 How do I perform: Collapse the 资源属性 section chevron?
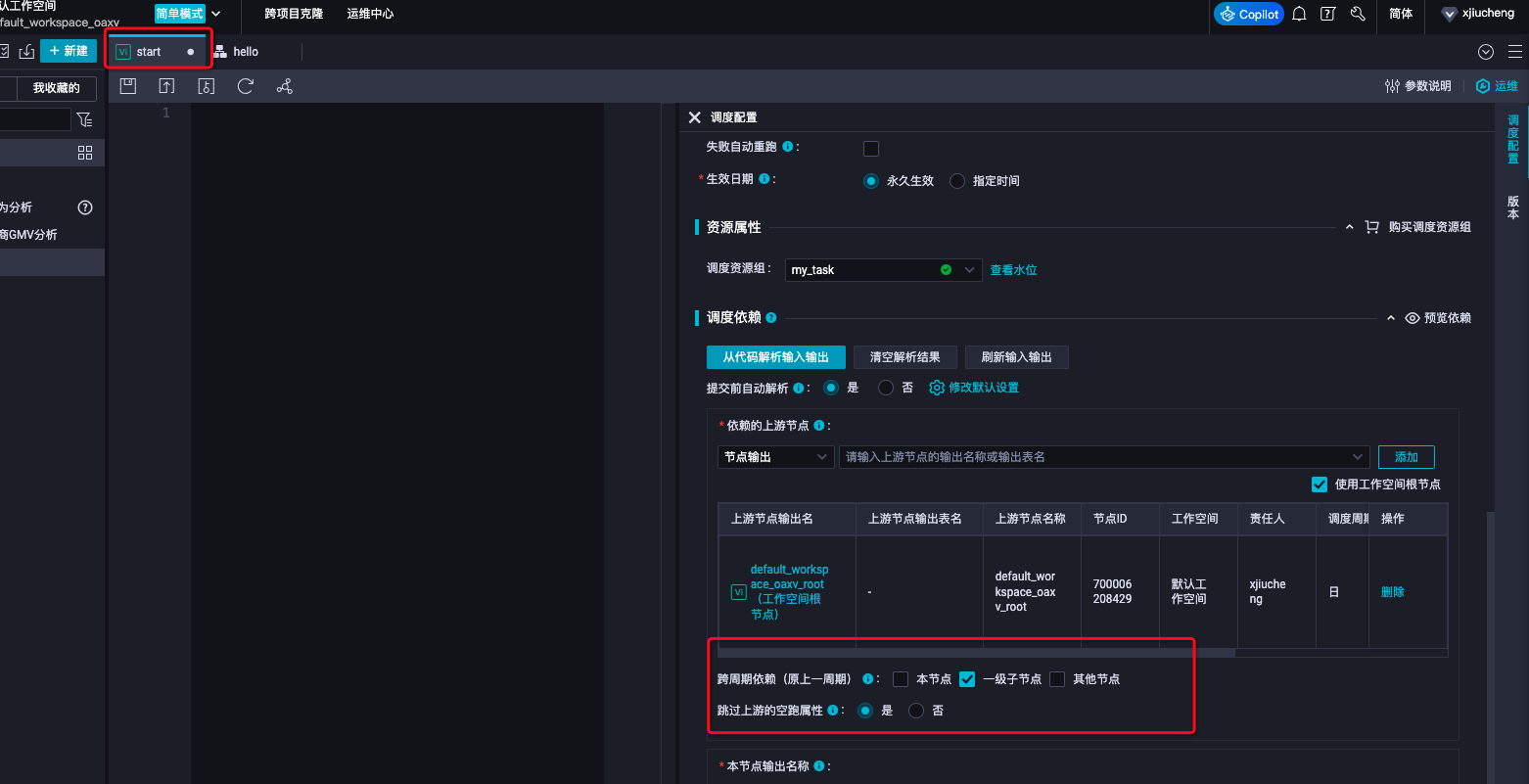1349,227
